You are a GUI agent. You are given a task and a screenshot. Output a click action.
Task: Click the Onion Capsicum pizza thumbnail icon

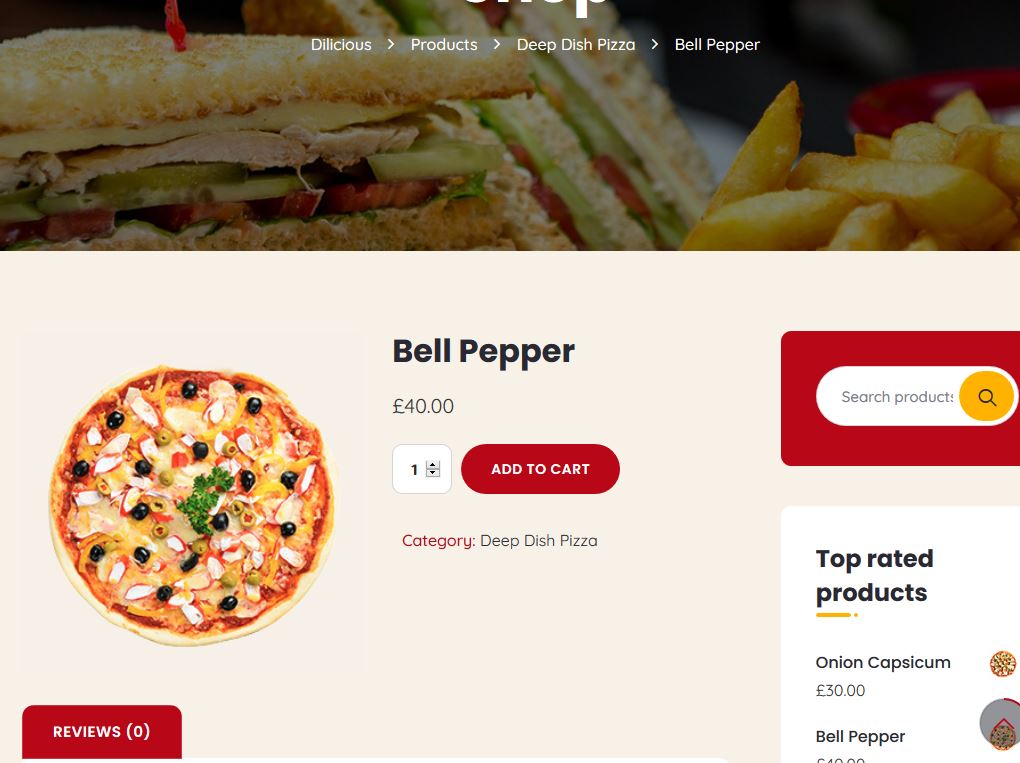click(x=1003, y=664)
